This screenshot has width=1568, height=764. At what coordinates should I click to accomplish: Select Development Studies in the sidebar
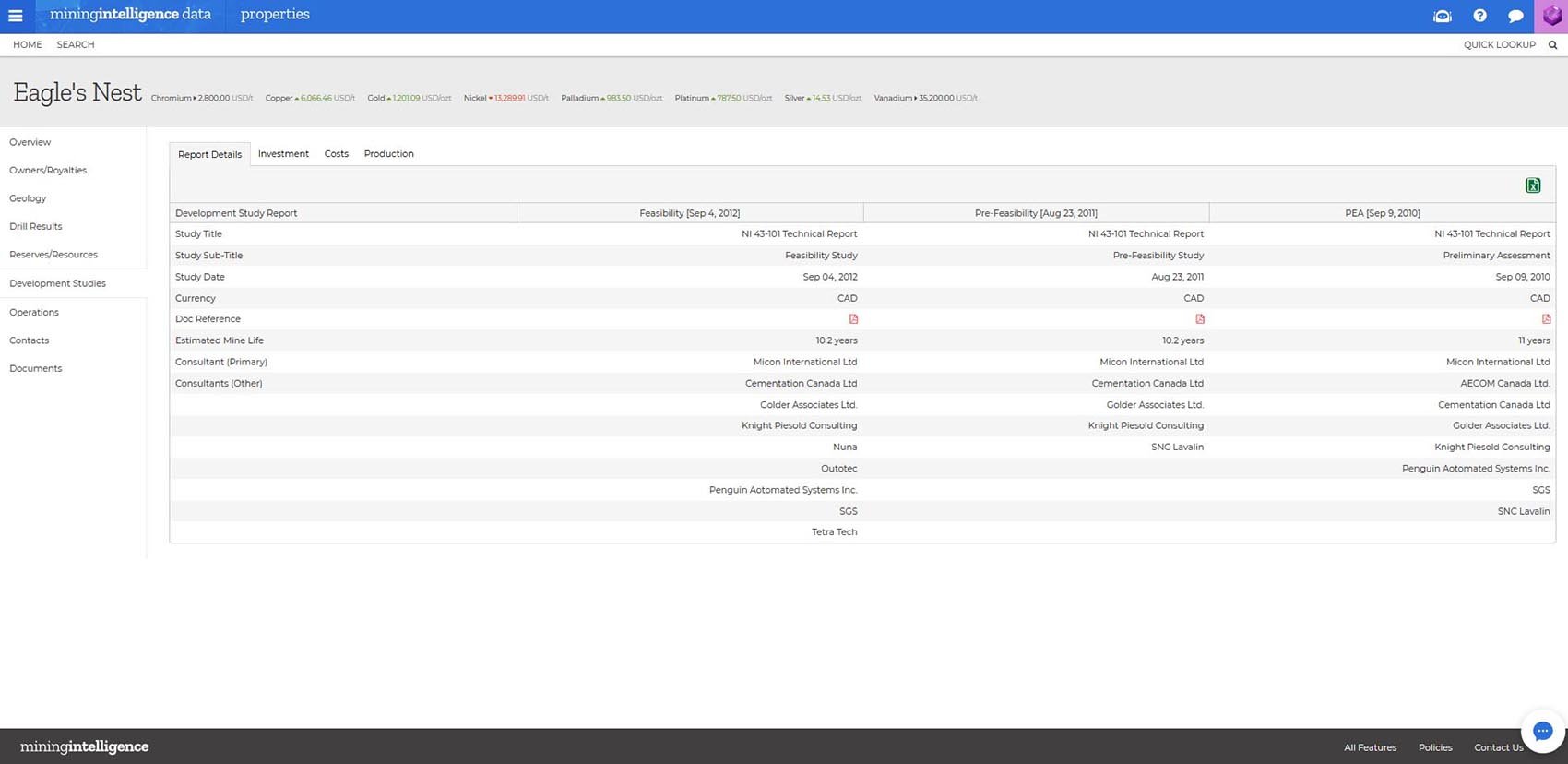click(57, 283)
